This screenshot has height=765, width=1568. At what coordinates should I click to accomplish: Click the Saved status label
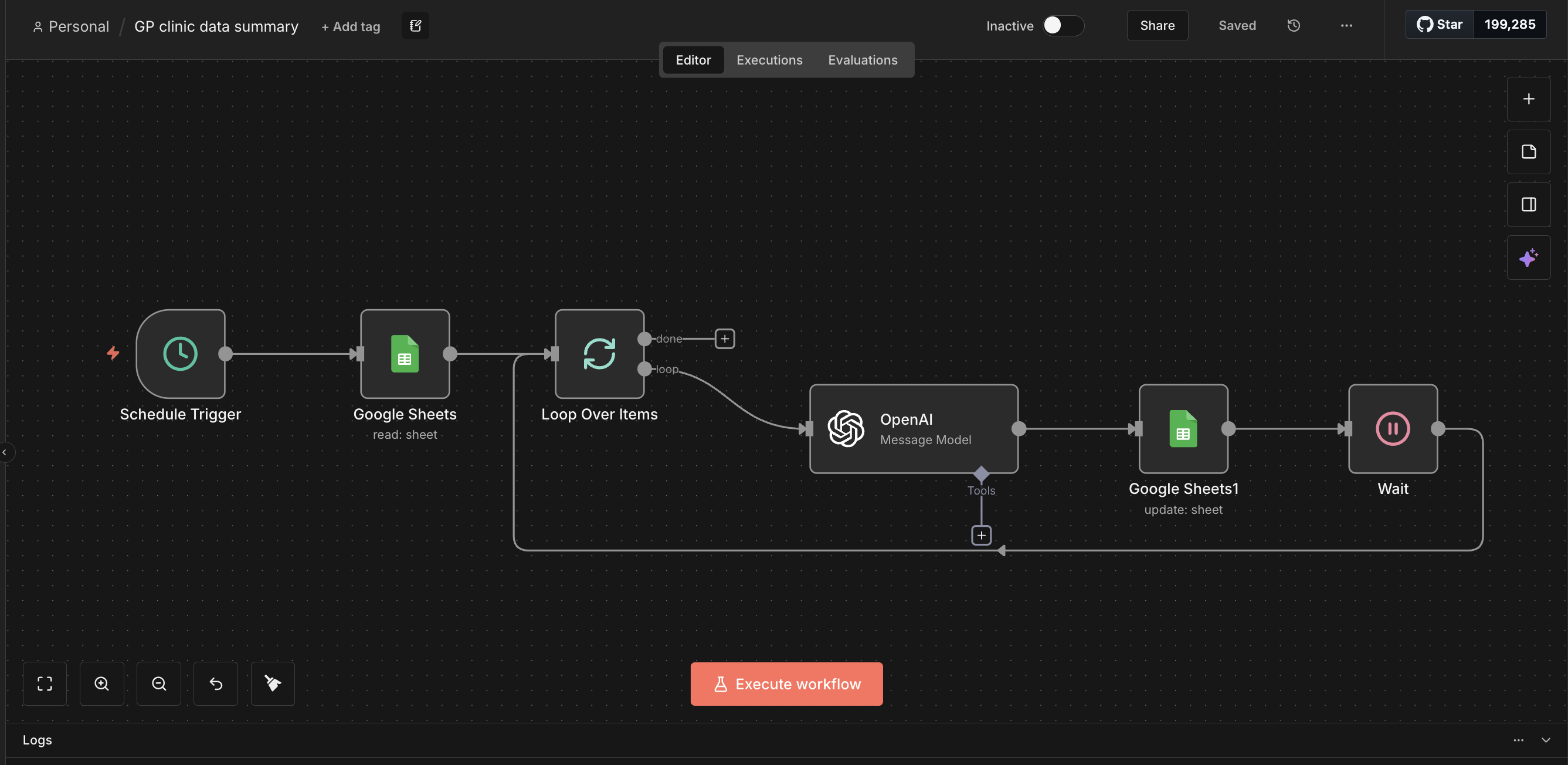coord(1237,26)
